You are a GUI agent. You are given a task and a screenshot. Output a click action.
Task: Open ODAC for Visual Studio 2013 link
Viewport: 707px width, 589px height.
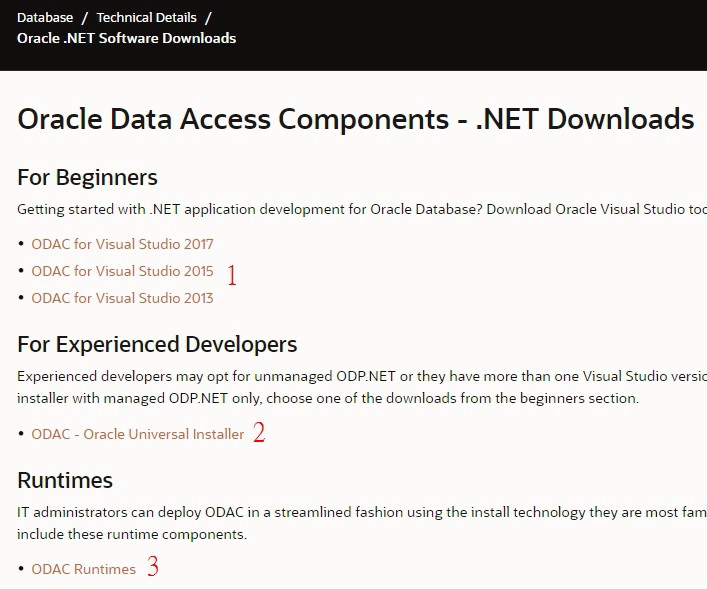(x=122, y=298)
